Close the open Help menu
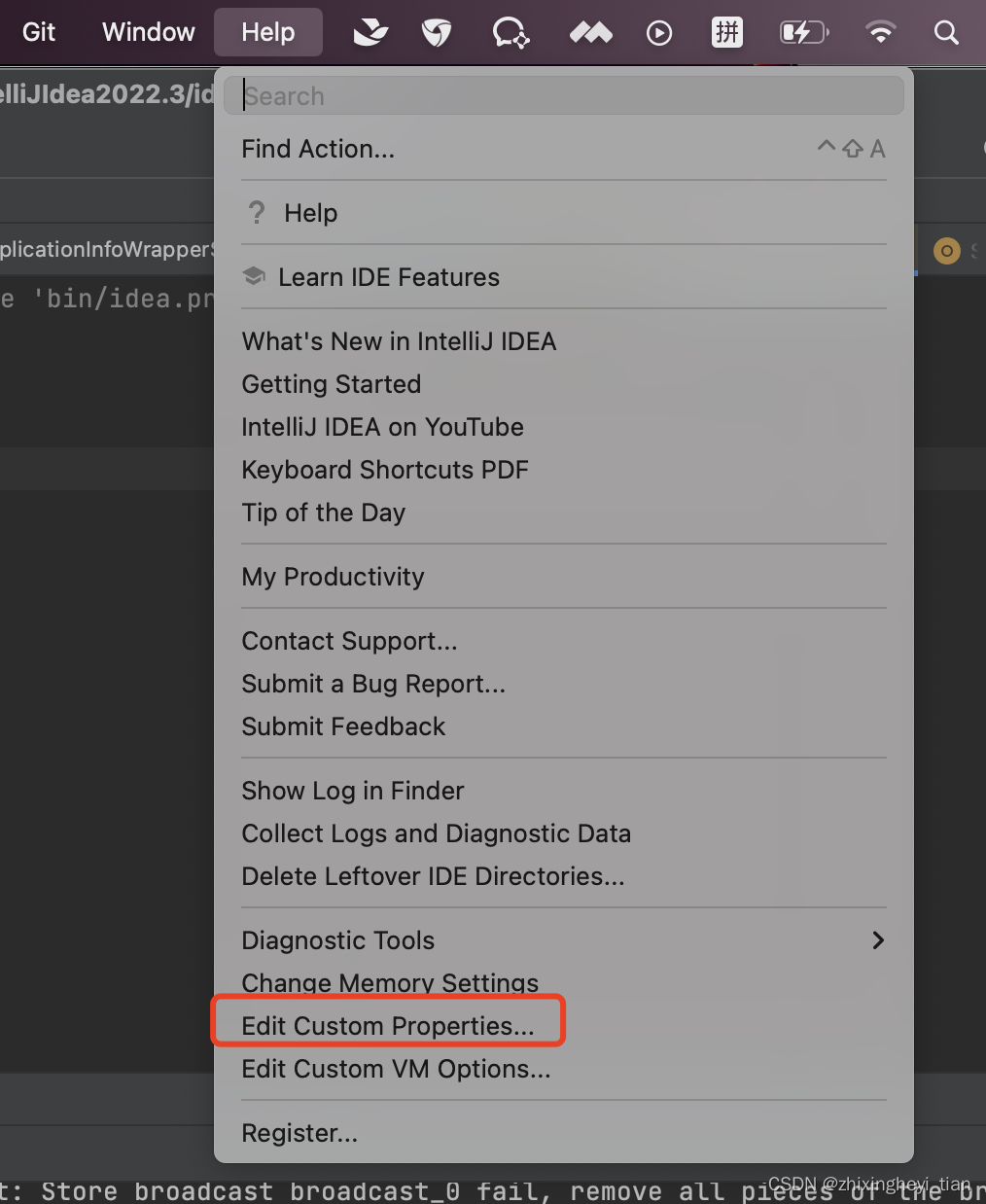Screen dimensions: 986x1204 [267, 33]
